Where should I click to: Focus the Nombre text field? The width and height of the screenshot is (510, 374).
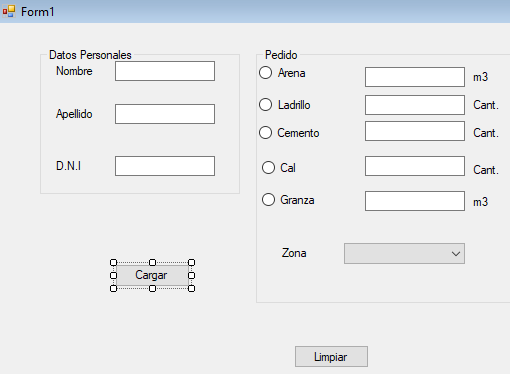tap(165, 71)
